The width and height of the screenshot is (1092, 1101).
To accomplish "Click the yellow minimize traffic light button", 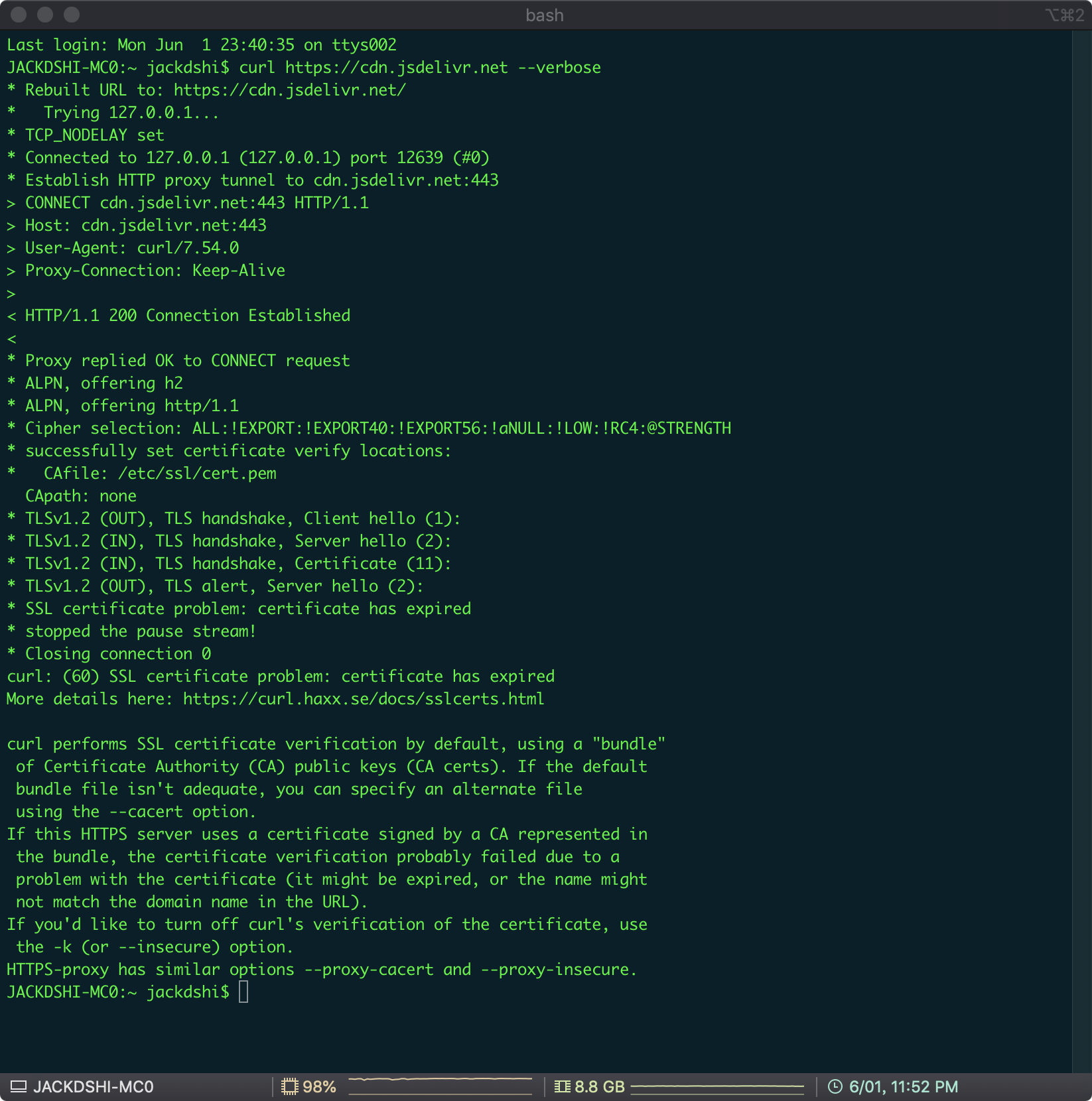I will point(45,15).
